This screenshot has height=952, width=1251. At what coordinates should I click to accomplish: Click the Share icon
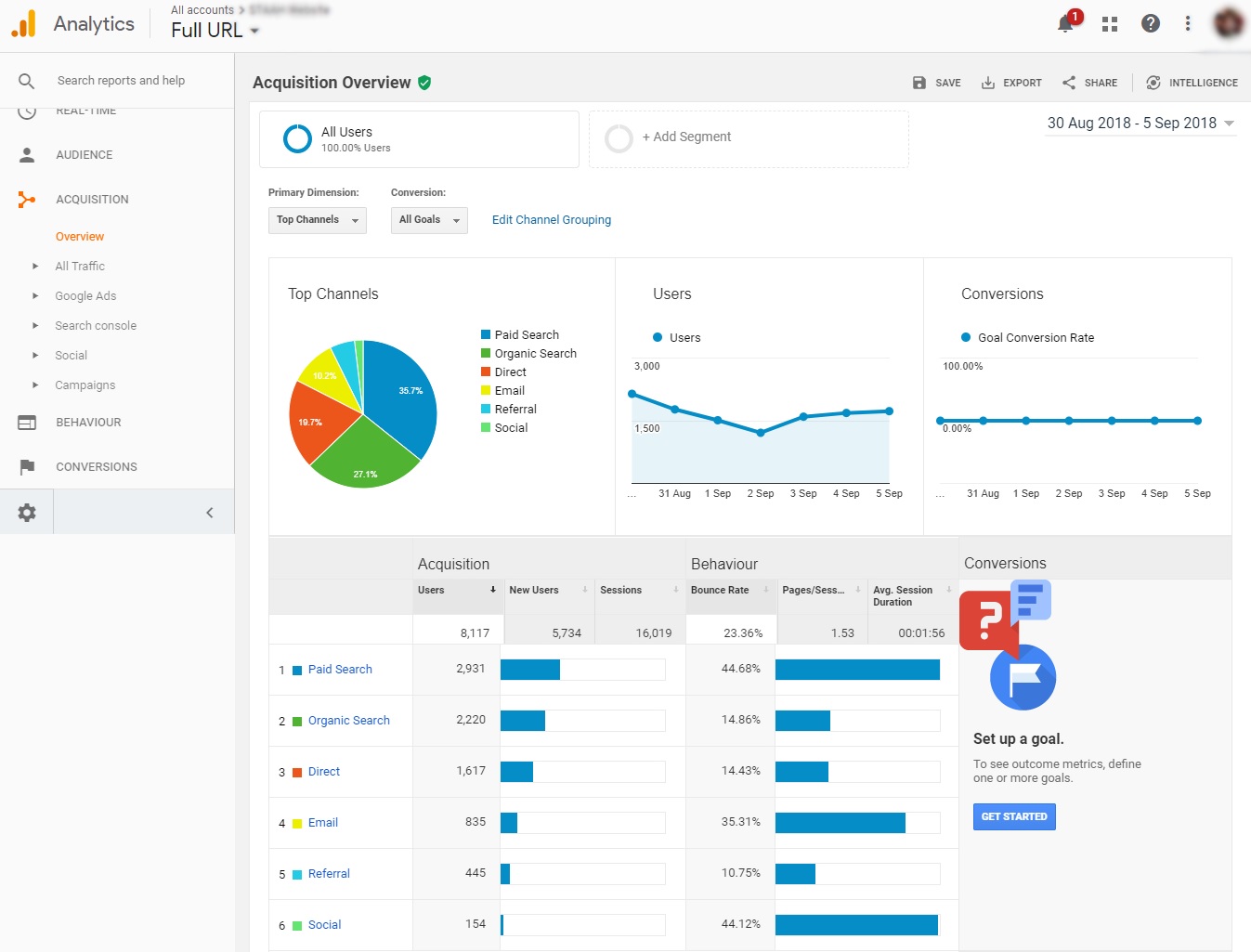pyautogui.click(x=1069, y=83)
